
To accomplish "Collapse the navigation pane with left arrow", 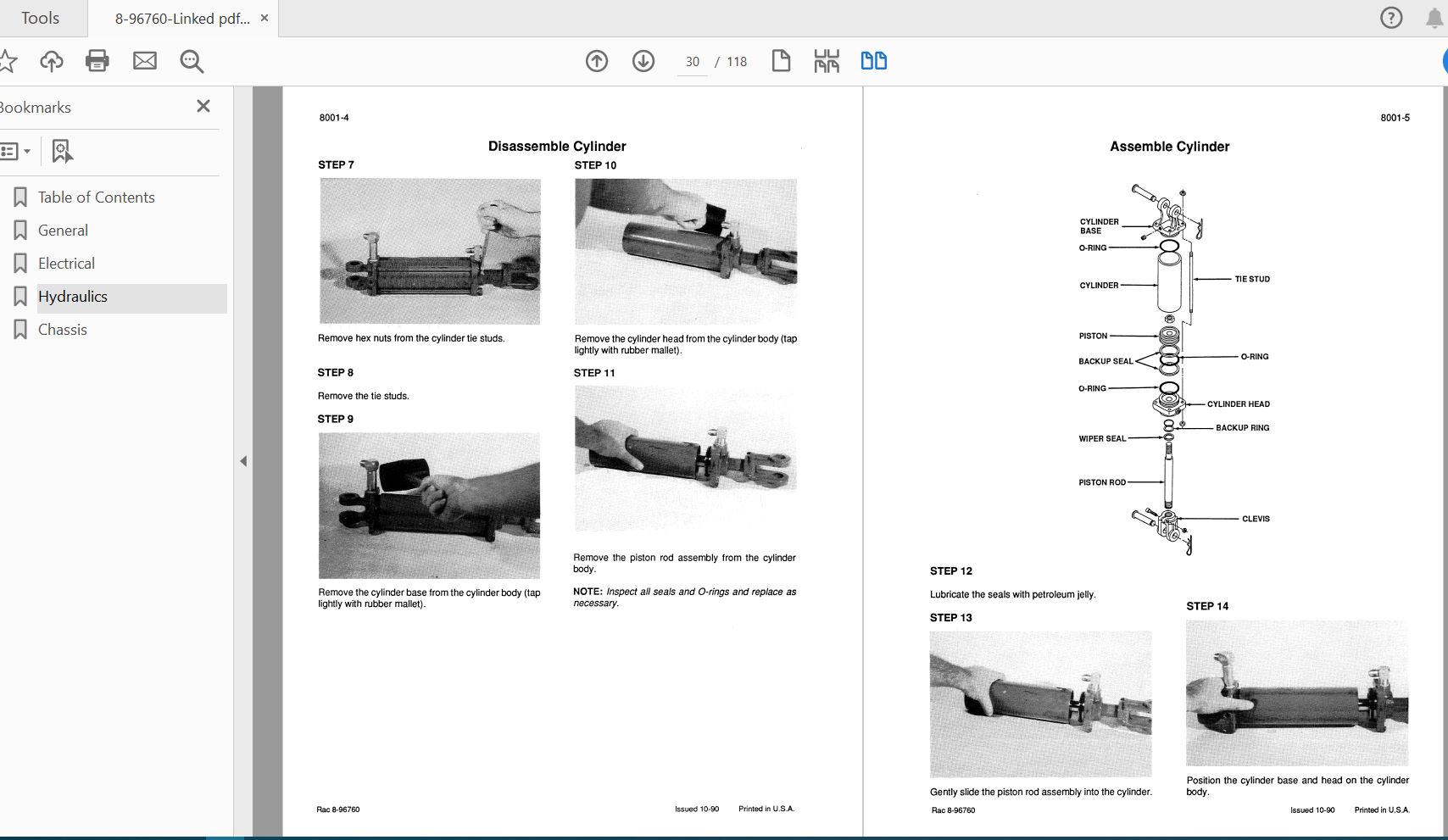I will point(243,461).
